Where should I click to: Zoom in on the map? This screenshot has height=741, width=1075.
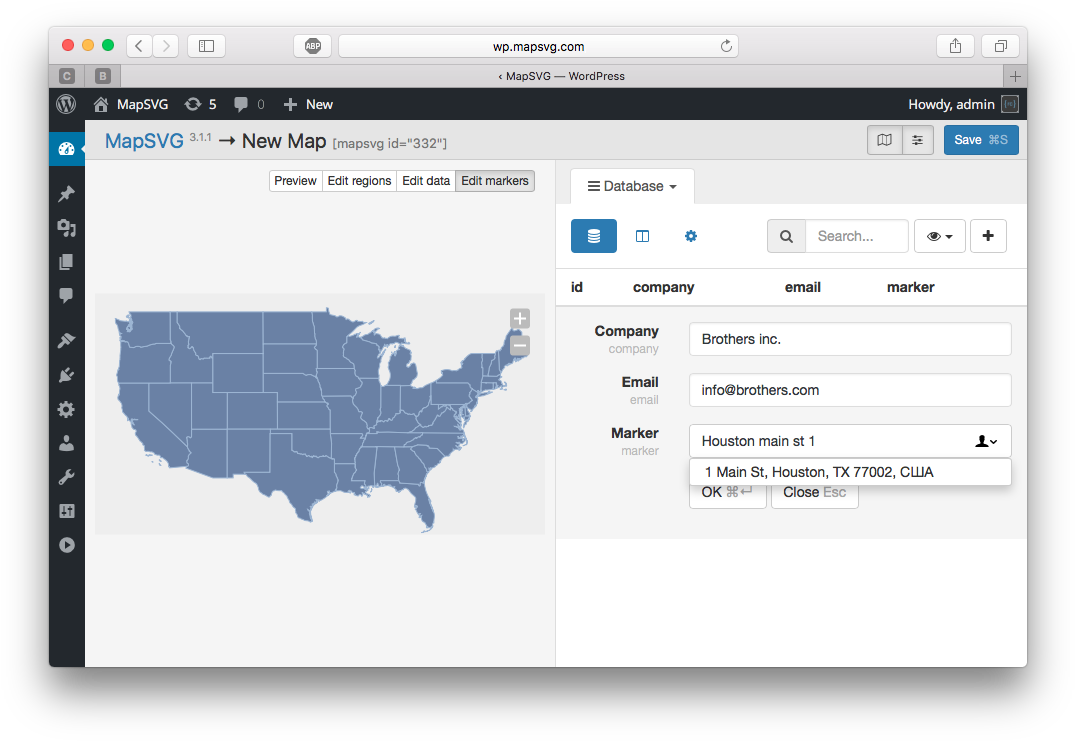(520, 319)
